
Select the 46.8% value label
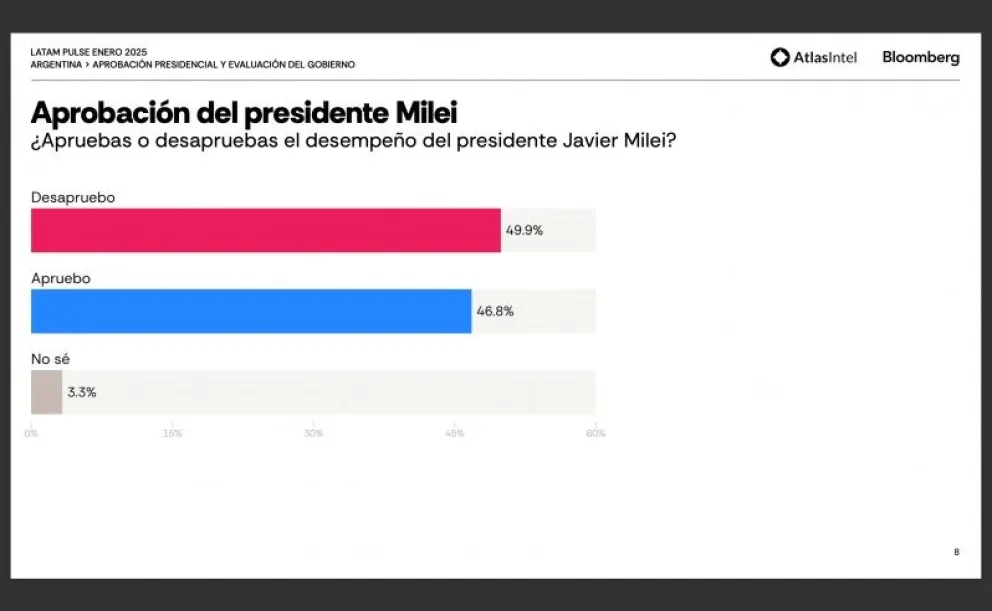point(495,311)
